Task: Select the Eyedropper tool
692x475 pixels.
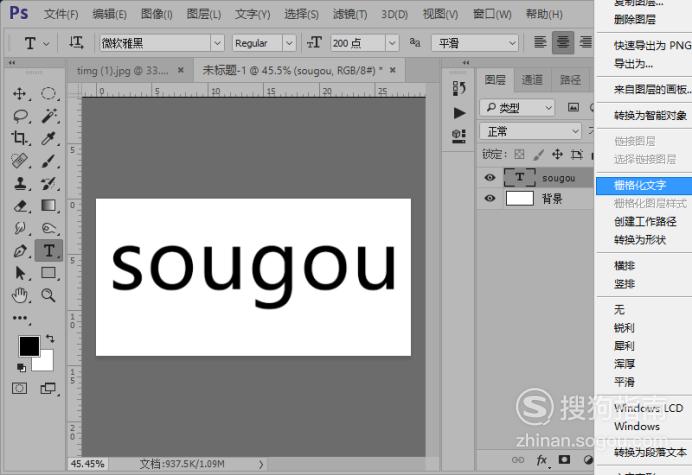Action: tap(49, 138)
